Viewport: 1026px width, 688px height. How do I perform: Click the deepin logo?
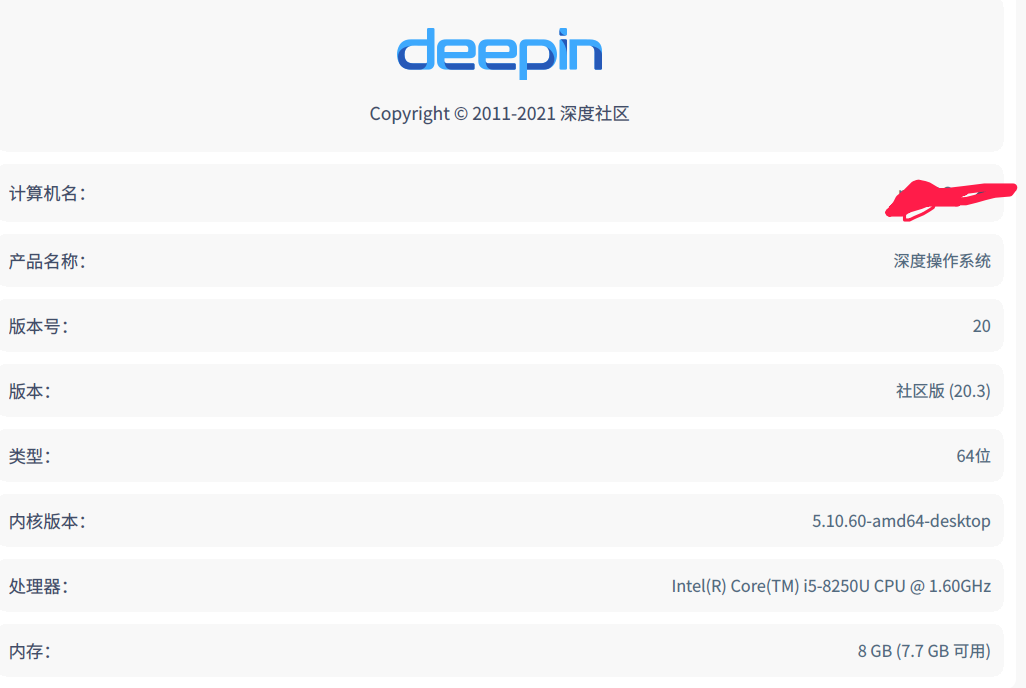click(x=499, y=54)
